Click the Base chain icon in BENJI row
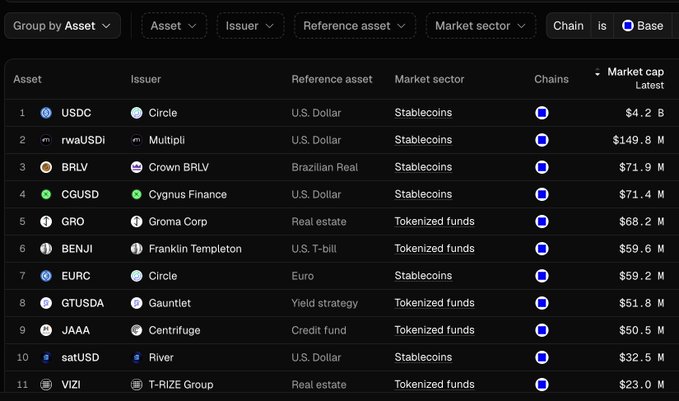 click(542, 249)
